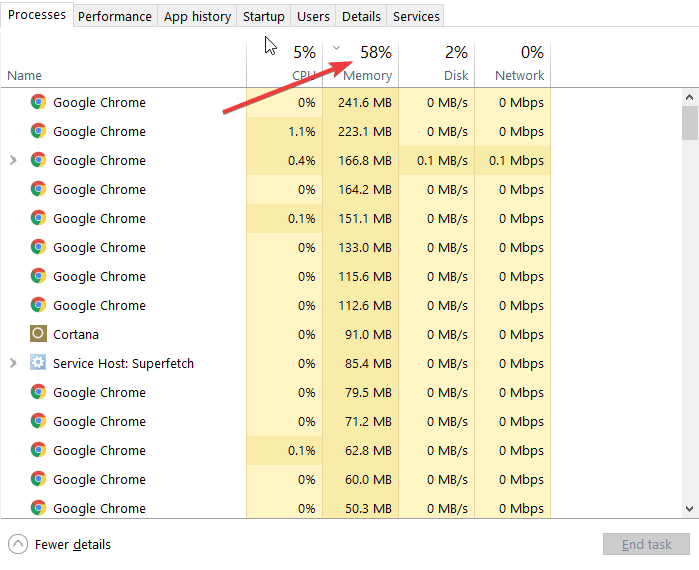Open the App history tab

point(197,16)
